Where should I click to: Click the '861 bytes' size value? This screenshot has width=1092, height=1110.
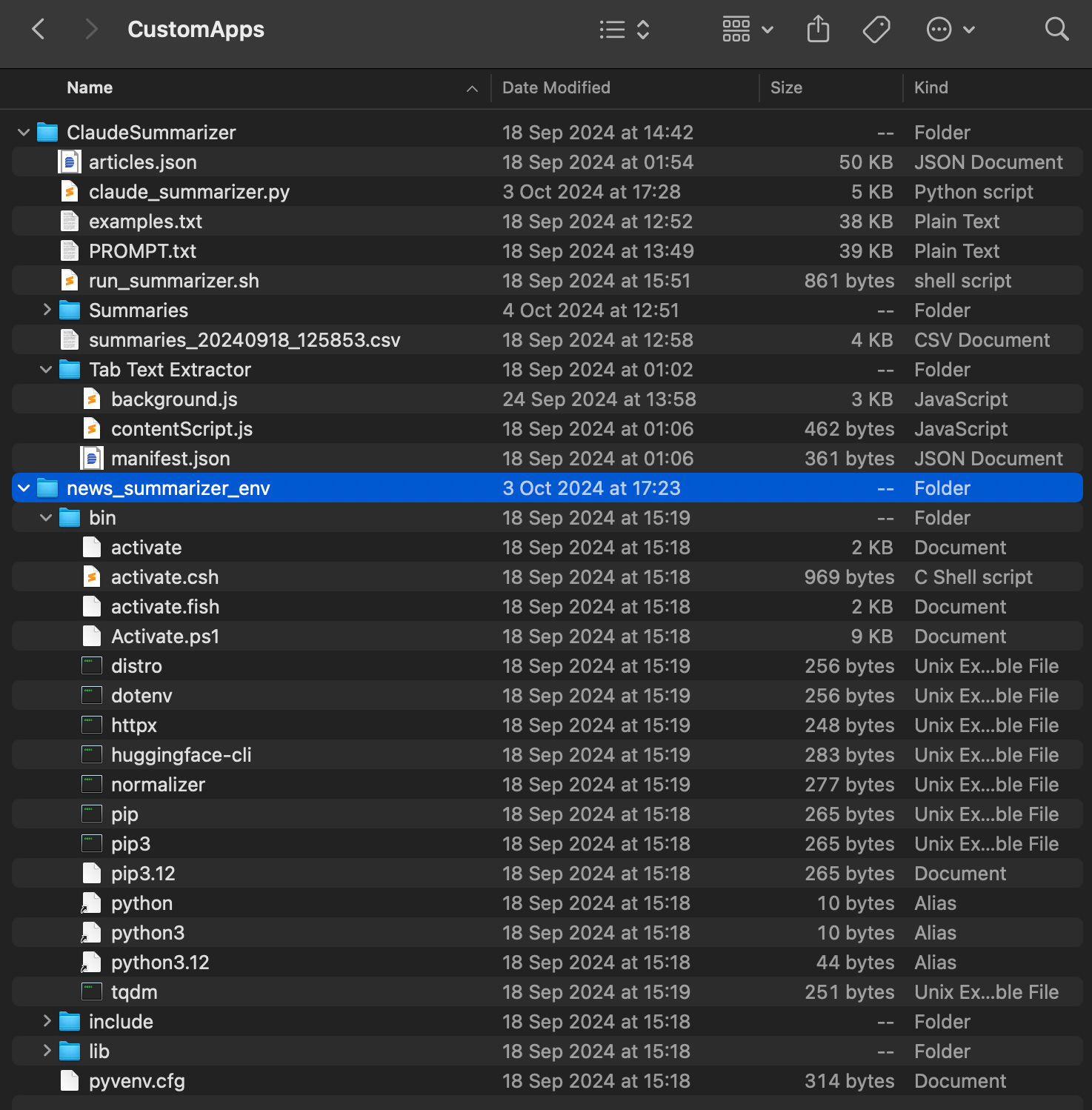point(849,281)
